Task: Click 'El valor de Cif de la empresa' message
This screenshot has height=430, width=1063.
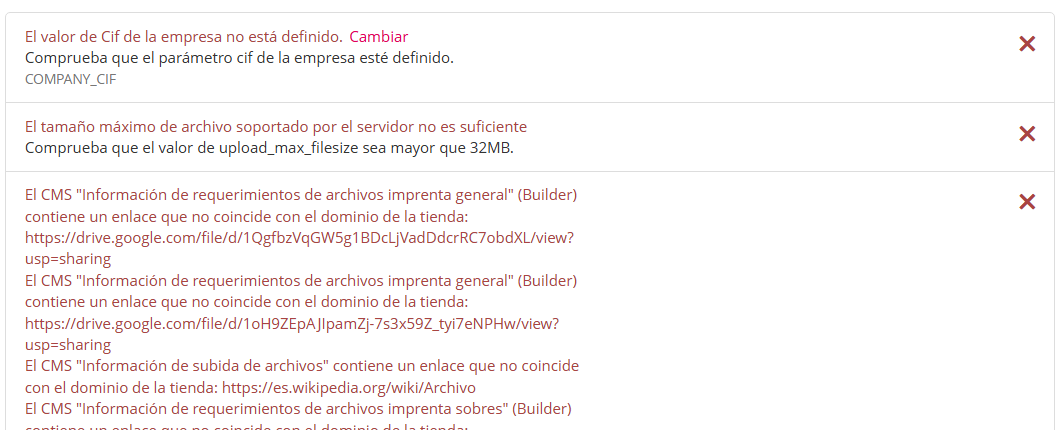Action: (x=183, y=37)
